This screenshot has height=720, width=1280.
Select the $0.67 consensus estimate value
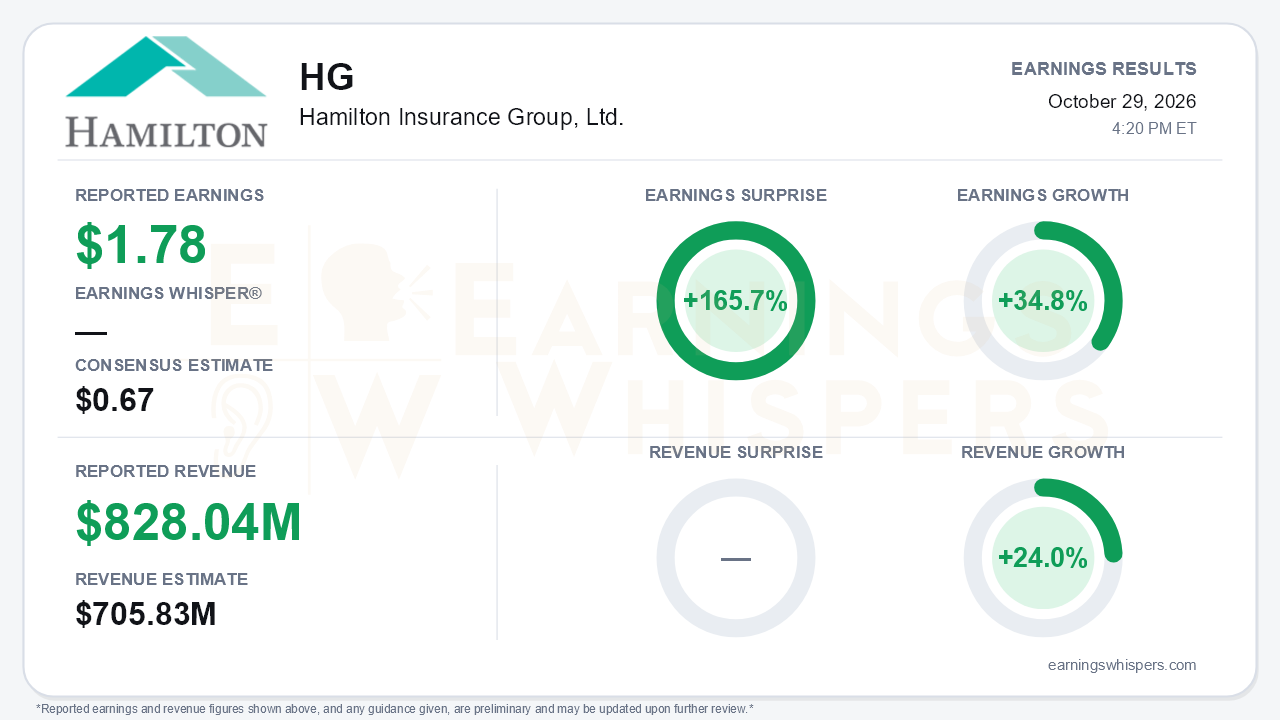tap(115, 401)
